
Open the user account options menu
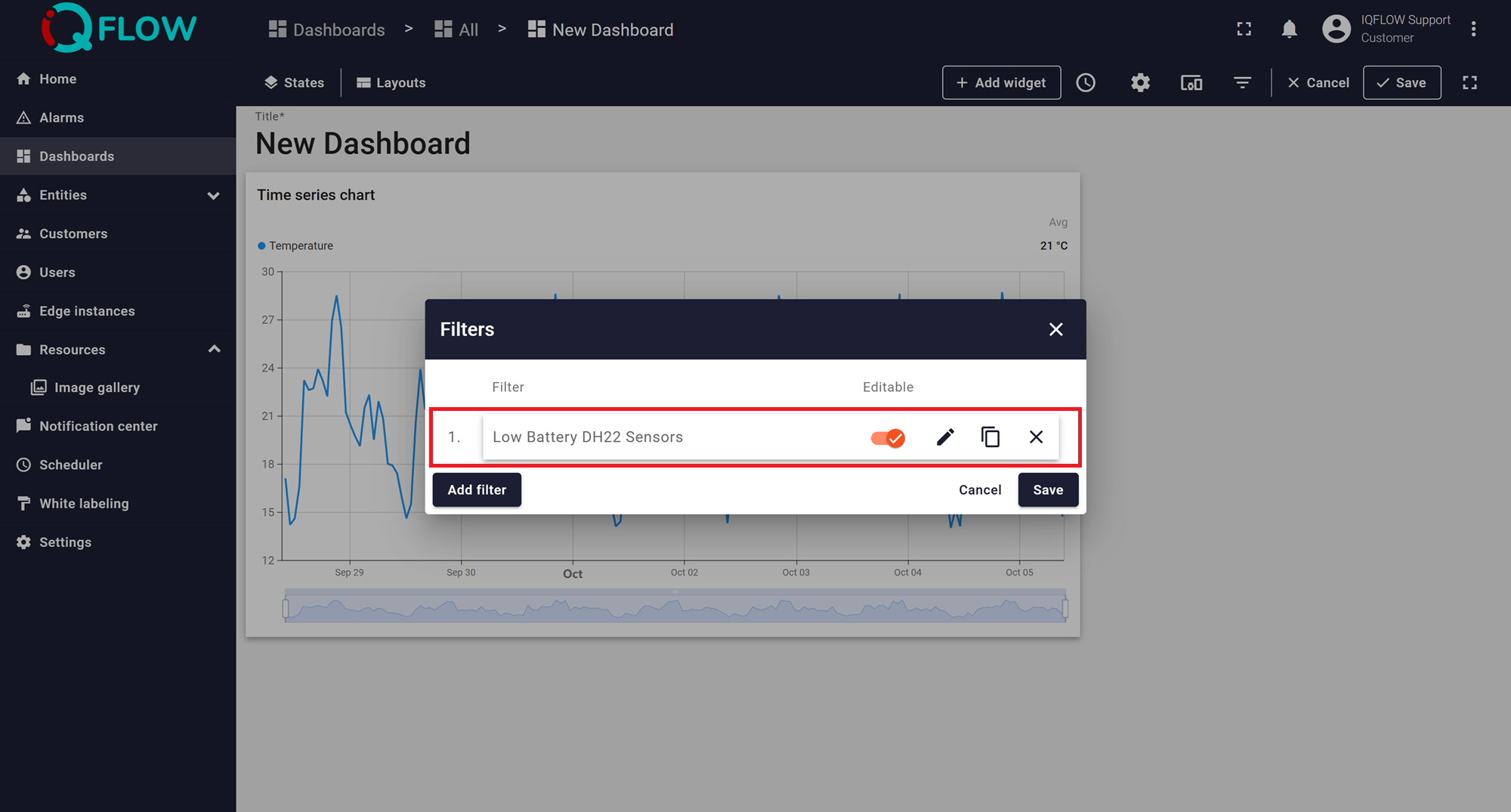click(x=1473, y=29)
